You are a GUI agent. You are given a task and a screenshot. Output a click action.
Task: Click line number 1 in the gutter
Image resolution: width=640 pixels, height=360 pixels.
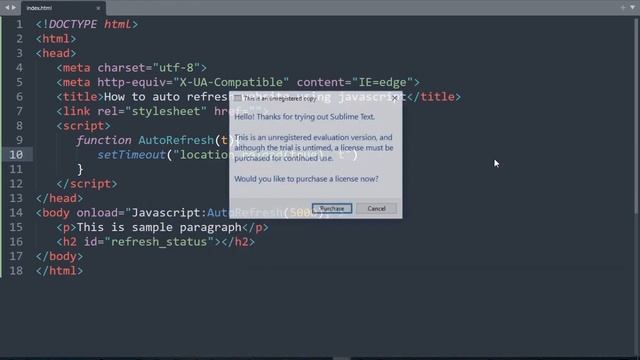click(19, 24)
